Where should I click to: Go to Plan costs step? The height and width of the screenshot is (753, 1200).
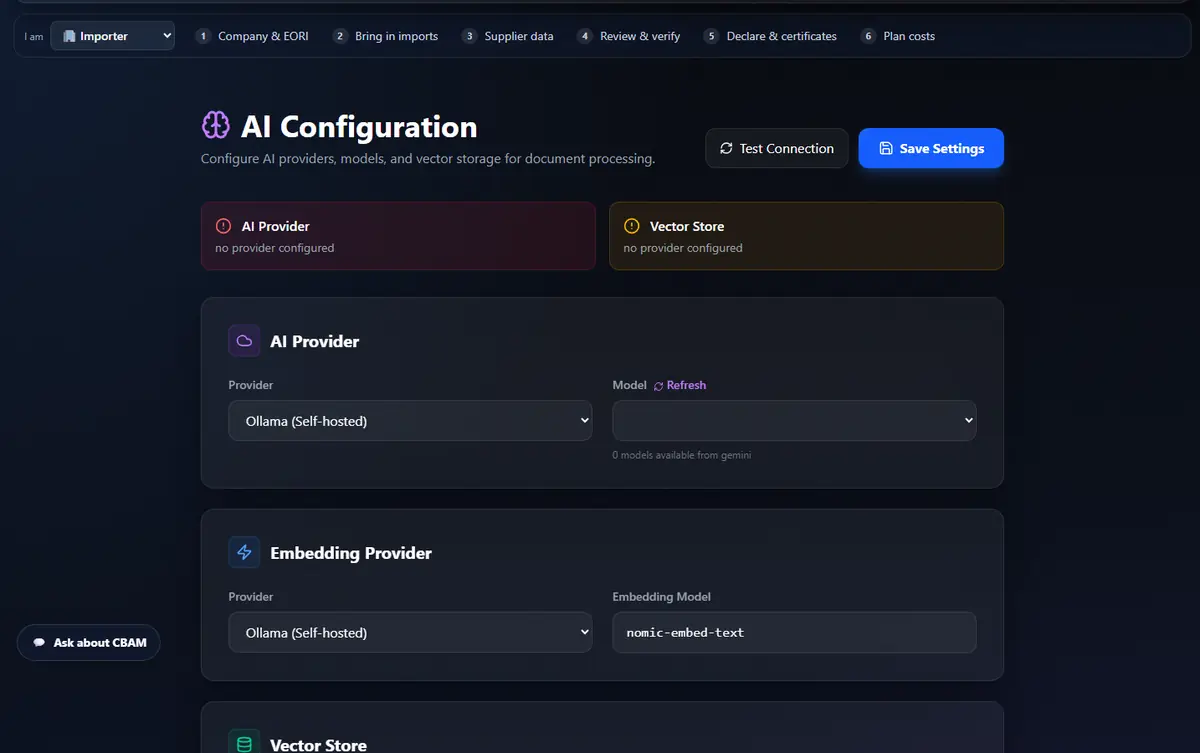(x=898, y=36)
